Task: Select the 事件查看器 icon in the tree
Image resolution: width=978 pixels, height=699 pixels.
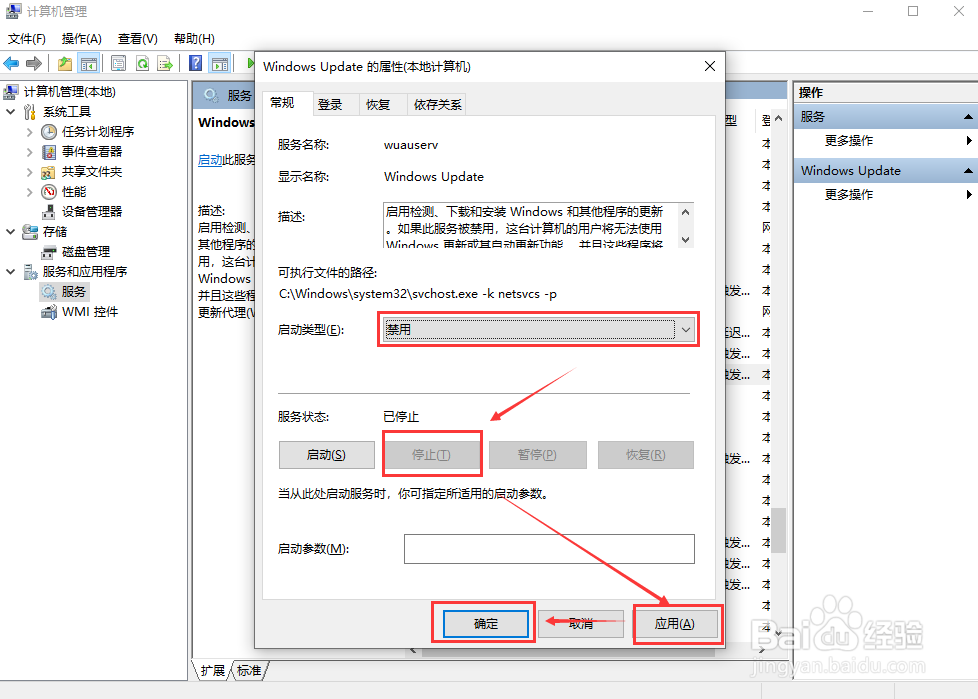Action: [49, 152]
